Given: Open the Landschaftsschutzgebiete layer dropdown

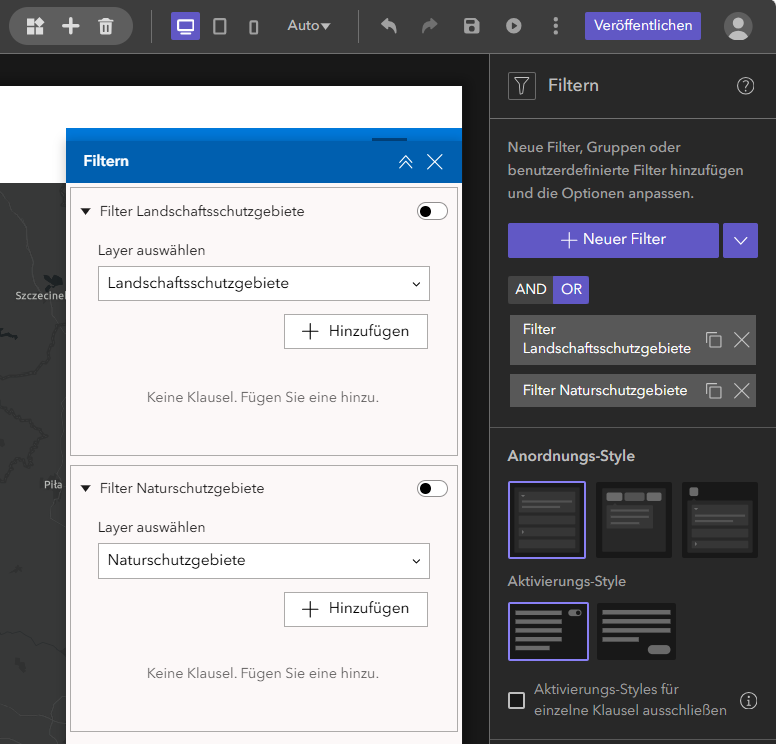Looking at the screenshot, I should coord(264,284).
